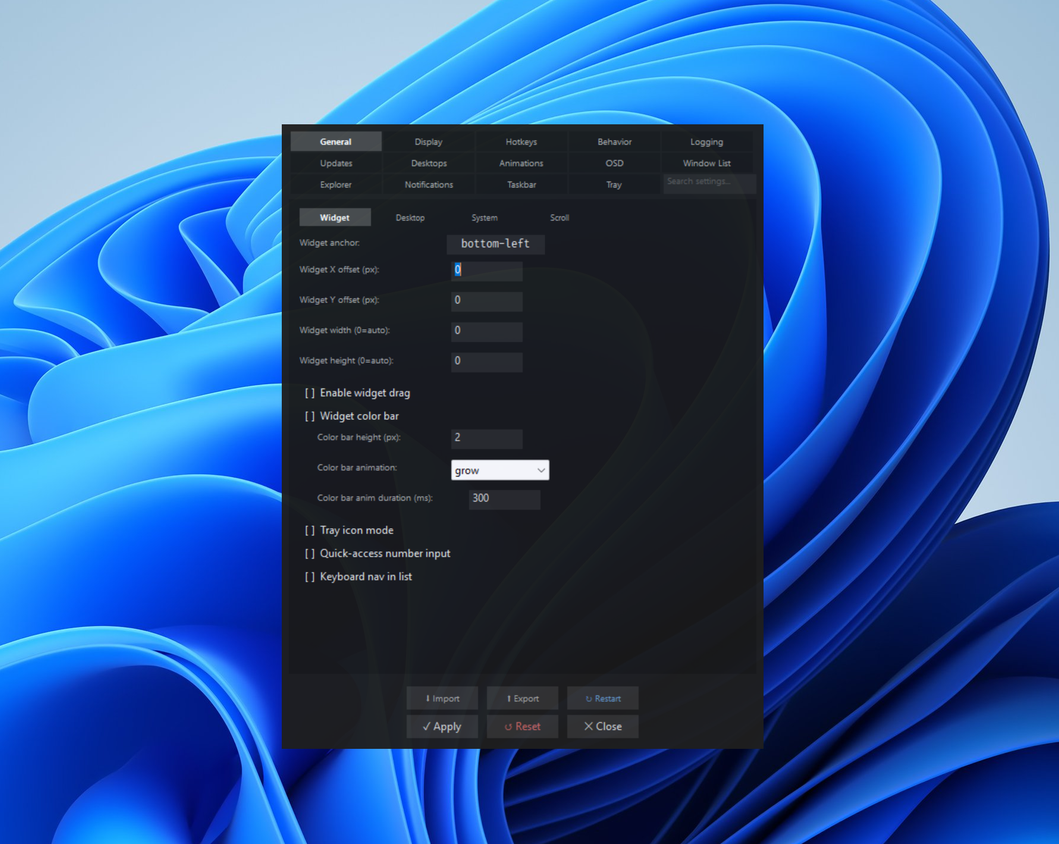Viewport: 1059px width, 844px height.
Task: Enable widget drag checkbox
Action: tap(357, 393)
